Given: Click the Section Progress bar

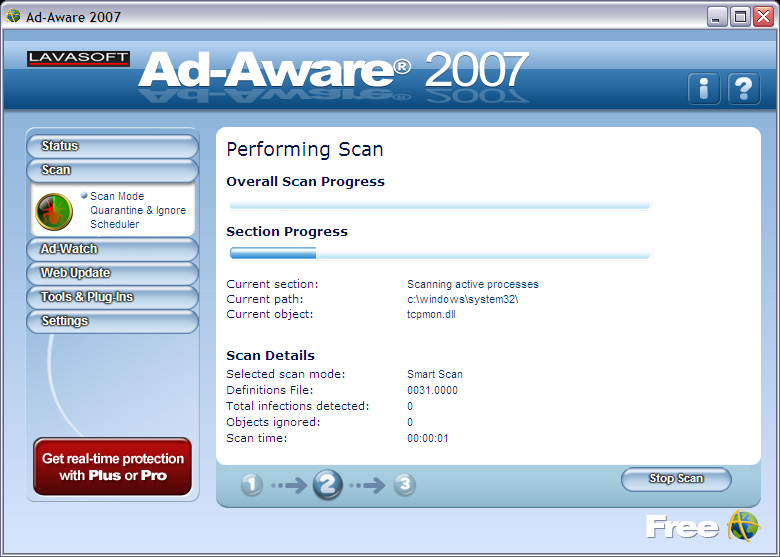Looking at the screenshot, I should coord(440,254).
